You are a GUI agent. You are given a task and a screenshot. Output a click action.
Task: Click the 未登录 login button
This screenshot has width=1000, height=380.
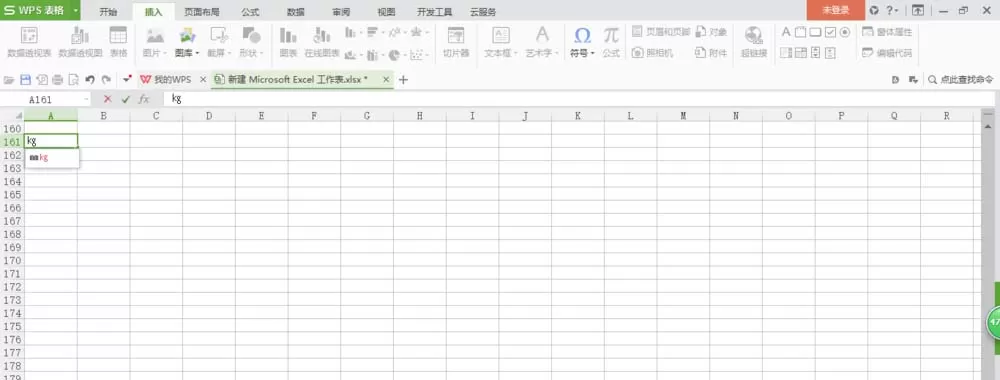(x=835, y=10)
